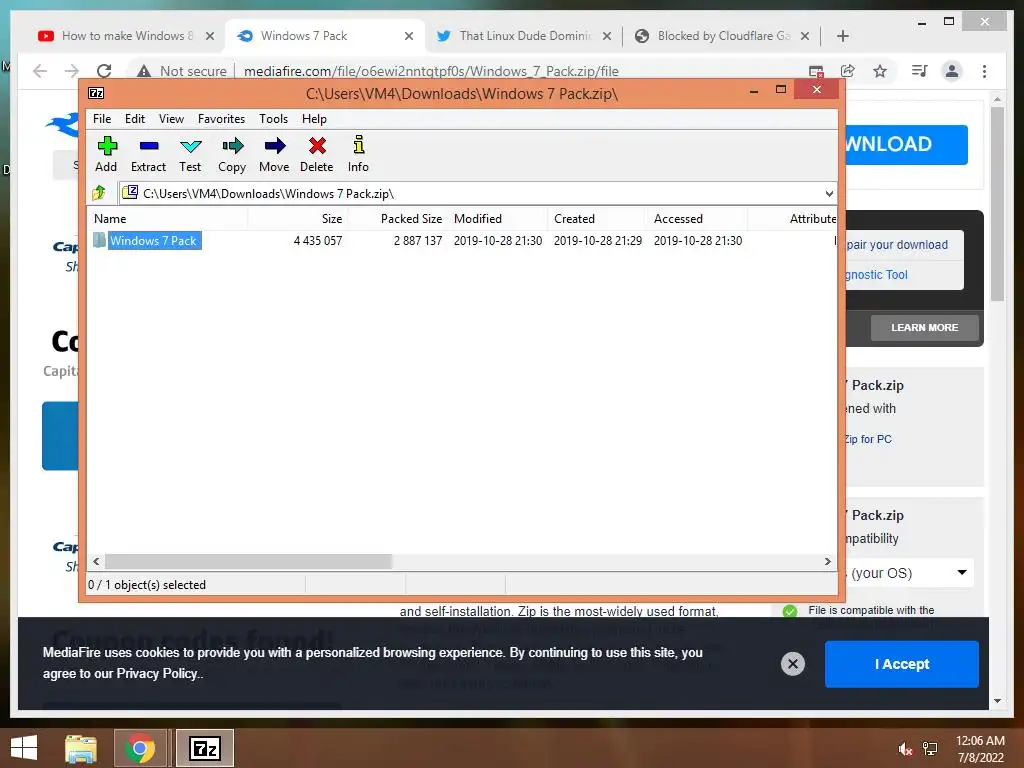Click the horizontal scrollbar thumb in 7-Zip

pos(248,562)
